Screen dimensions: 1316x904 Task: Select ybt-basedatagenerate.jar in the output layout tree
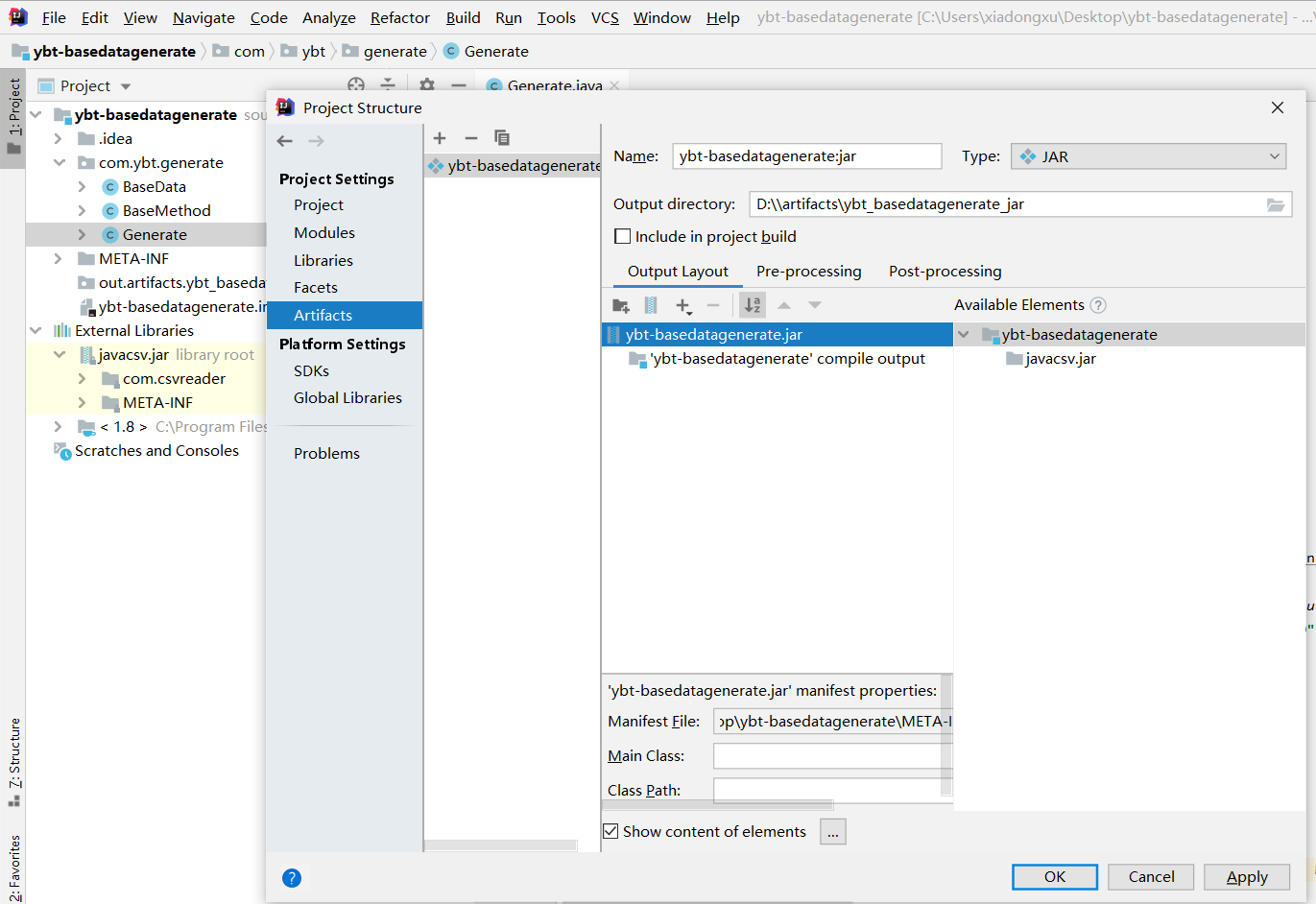[x=778, y=335]
